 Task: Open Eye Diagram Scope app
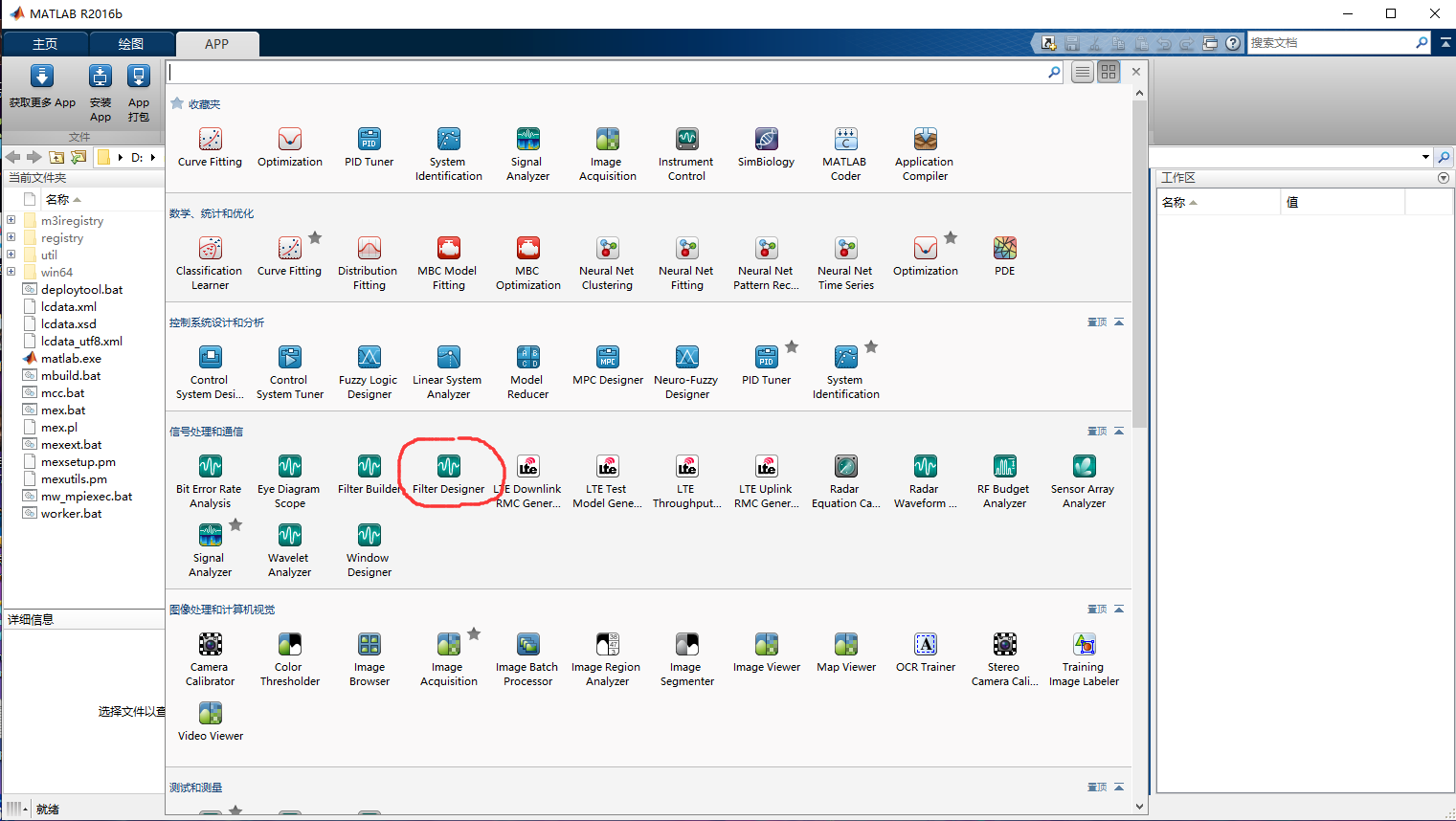289,481
